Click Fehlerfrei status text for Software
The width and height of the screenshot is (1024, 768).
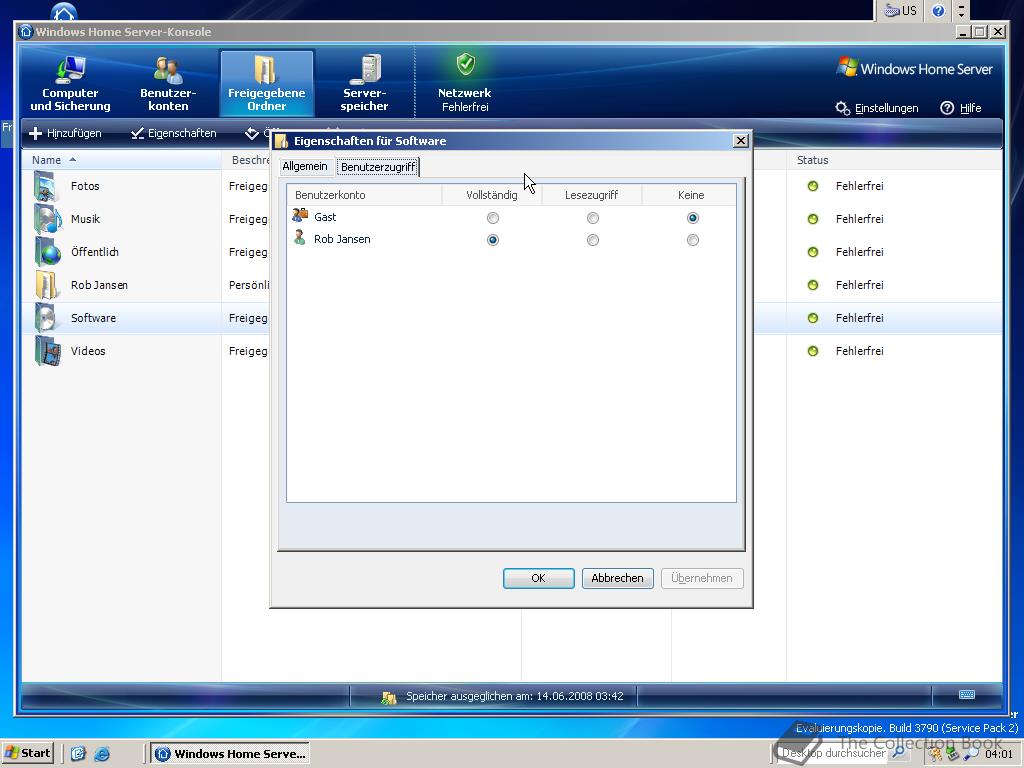(x=859, y=318)
